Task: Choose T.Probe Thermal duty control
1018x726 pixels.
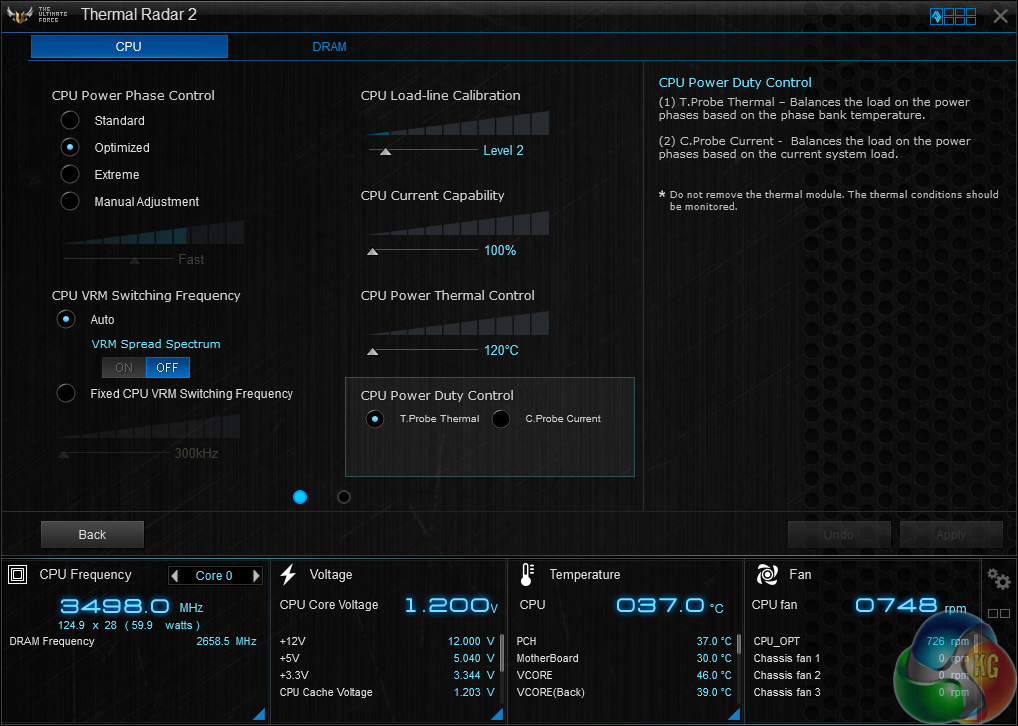Action: coord(375,419)
